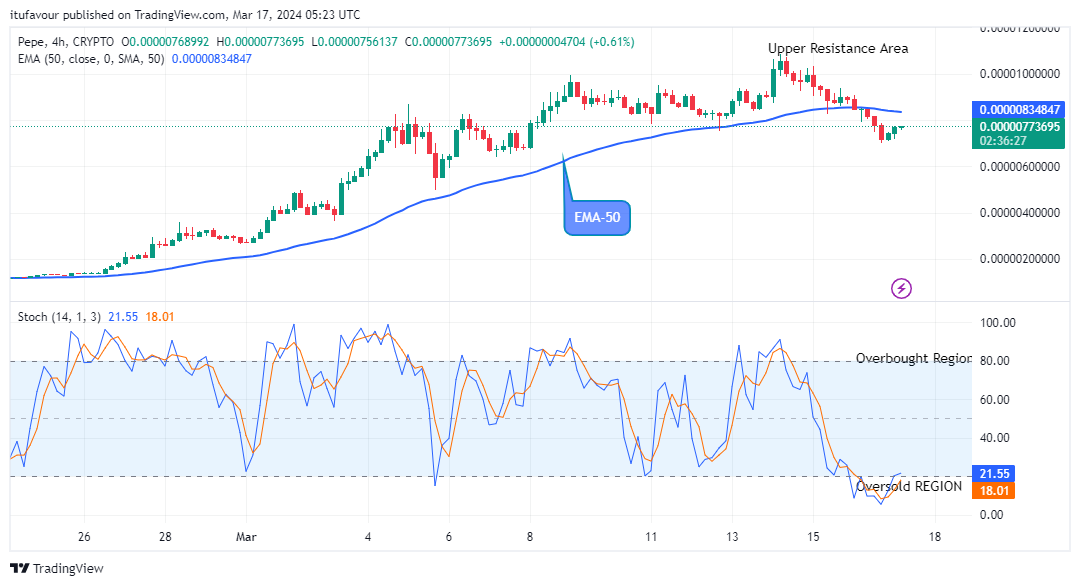Click the Stoch %D value 18.01 in legend

160,317
